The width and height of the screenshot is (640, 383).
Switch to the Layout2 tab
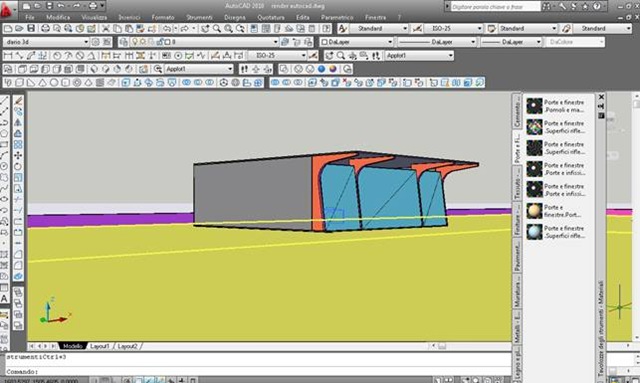[x=127, y=346]
